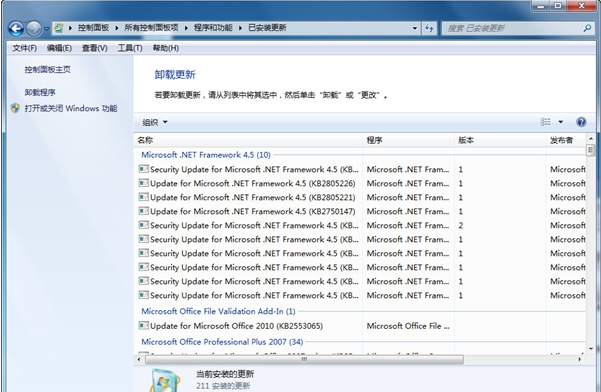This screenshot has height=392, width=601.
Task: Select 已安装更新 in the address breadcrumb
Action: pyautogui.click(x=267, y=28)
